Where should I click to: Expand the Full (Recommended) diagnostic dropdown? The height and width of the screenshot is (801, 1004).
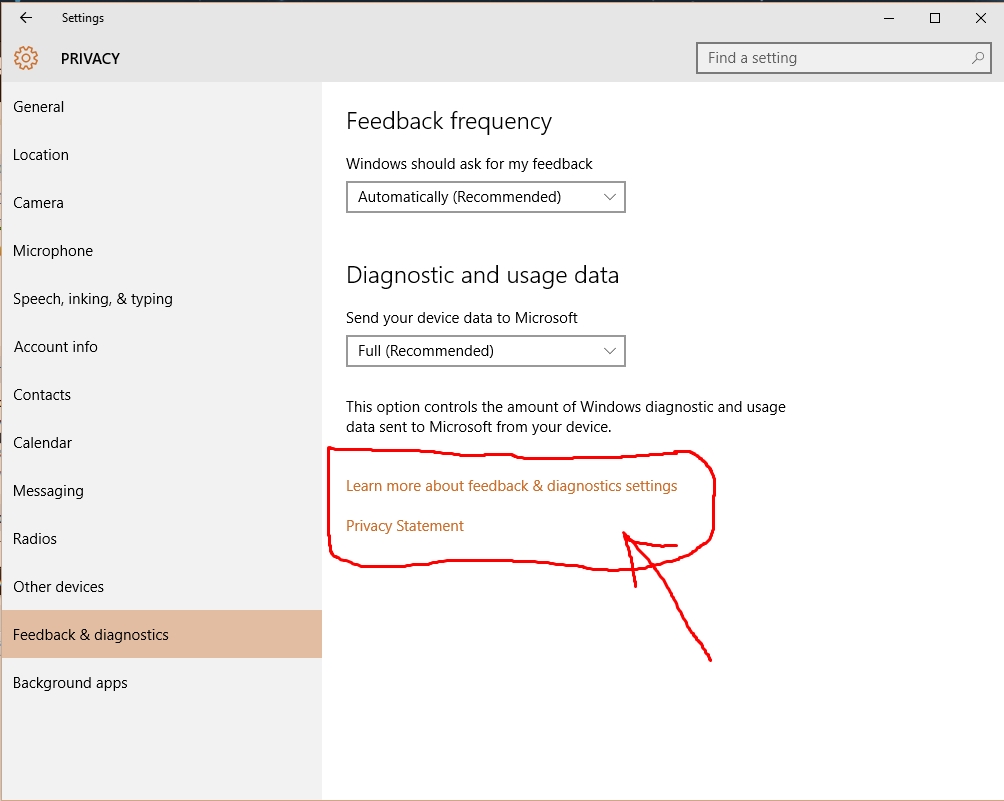tap(485, 351)
